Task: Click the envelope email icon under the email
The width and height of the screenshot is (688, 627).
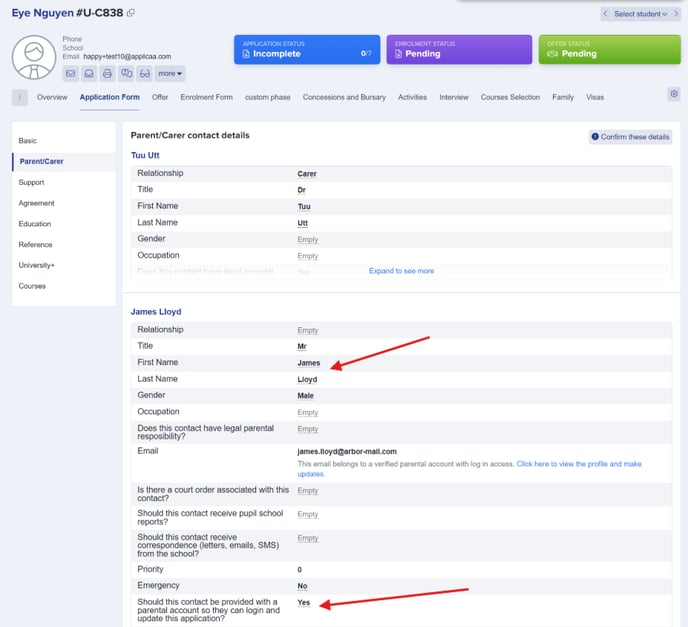Action: tap(70, 74)
